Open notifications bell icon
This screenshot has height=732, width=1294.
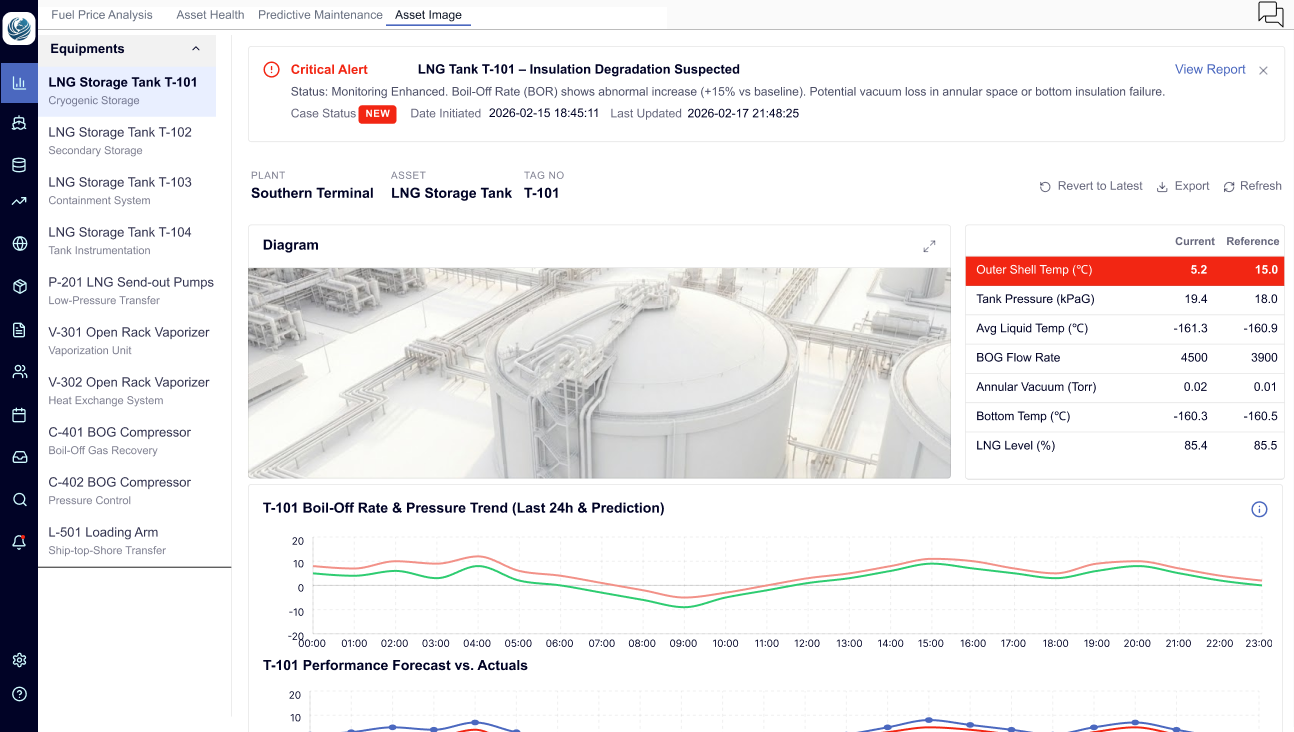[19, 542]
